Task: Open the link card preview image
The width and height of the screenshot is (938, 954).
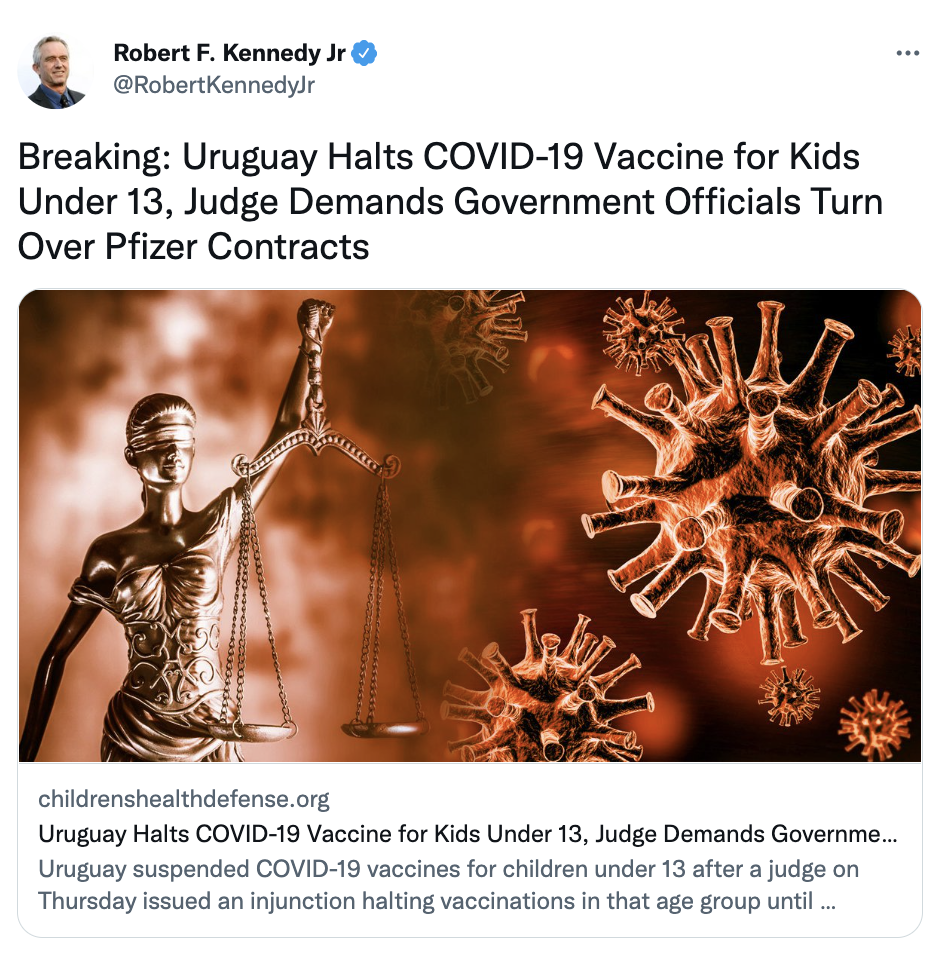Action: tap(470, 526)
